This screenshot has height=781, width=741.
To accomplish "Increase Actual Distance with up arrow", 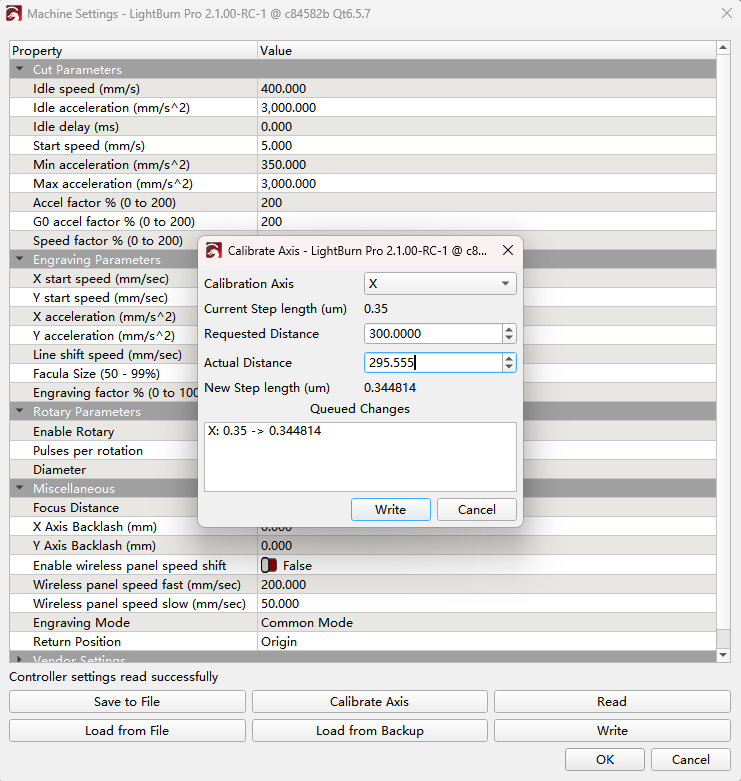I will 509,358.
